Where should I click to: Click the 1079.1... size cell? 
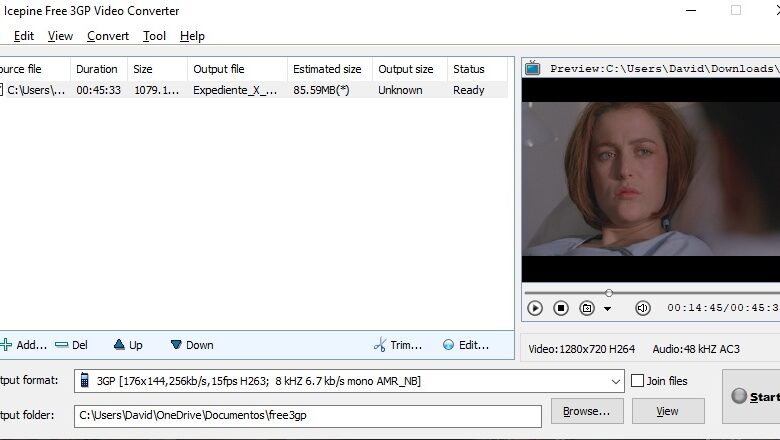[156, 90]
